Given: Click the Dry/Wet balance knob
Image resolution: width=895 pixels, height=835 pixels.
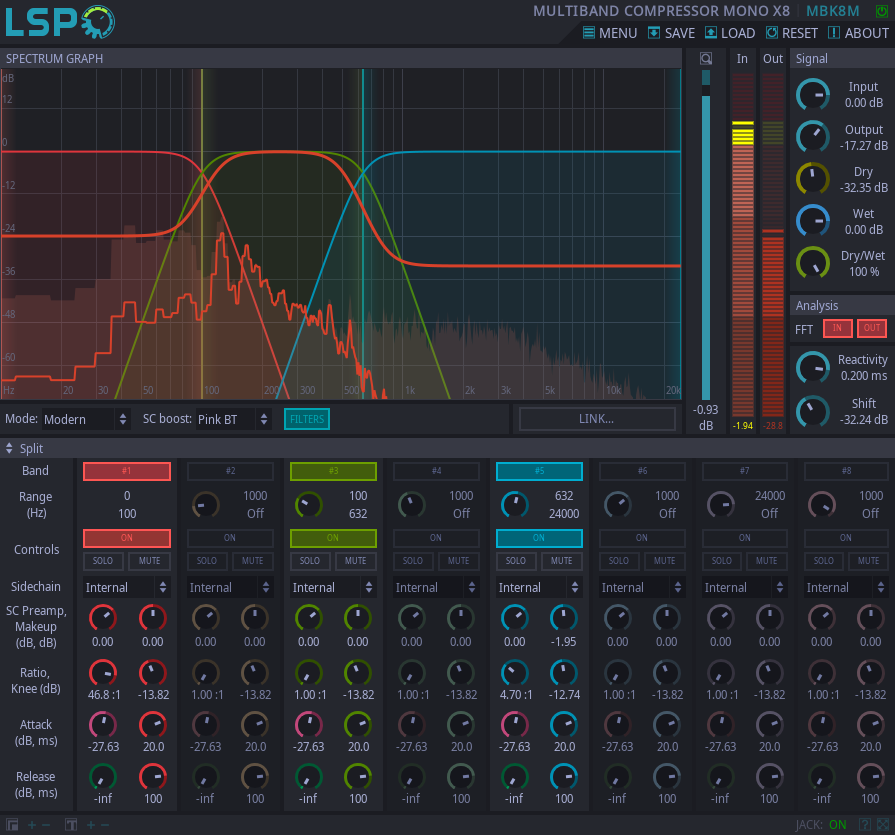Looking at the screenshot, I should click(x=813, y=263).
